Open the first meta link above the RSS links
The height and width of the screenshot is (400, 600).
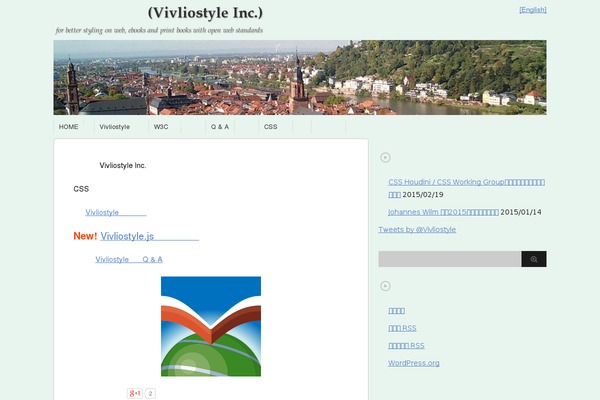pos(396,311)
